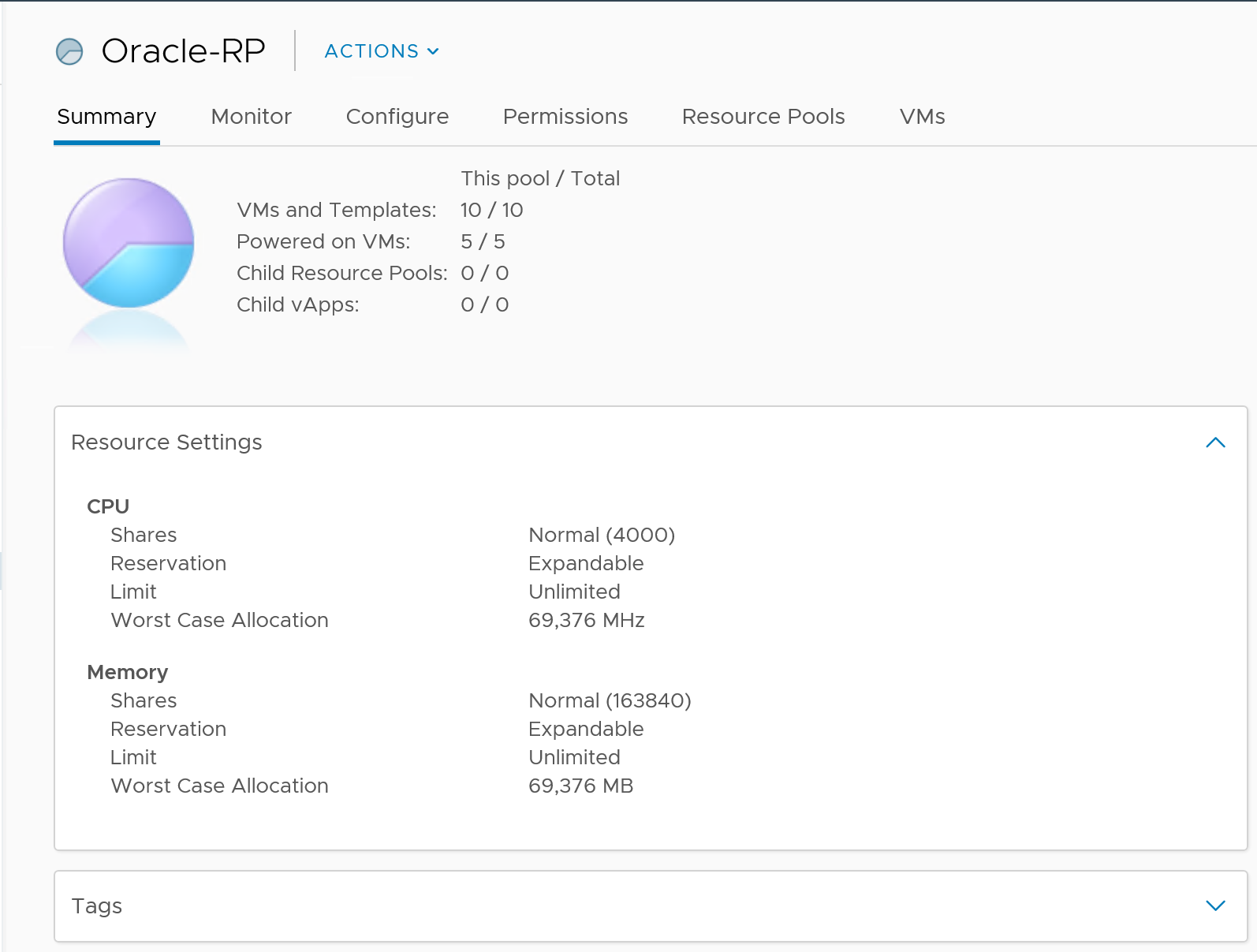The width and height of the screenshot is (1257, 952).
Task: Click the CPU Worst Case Allocation value
Action: [x=586, y=620]
